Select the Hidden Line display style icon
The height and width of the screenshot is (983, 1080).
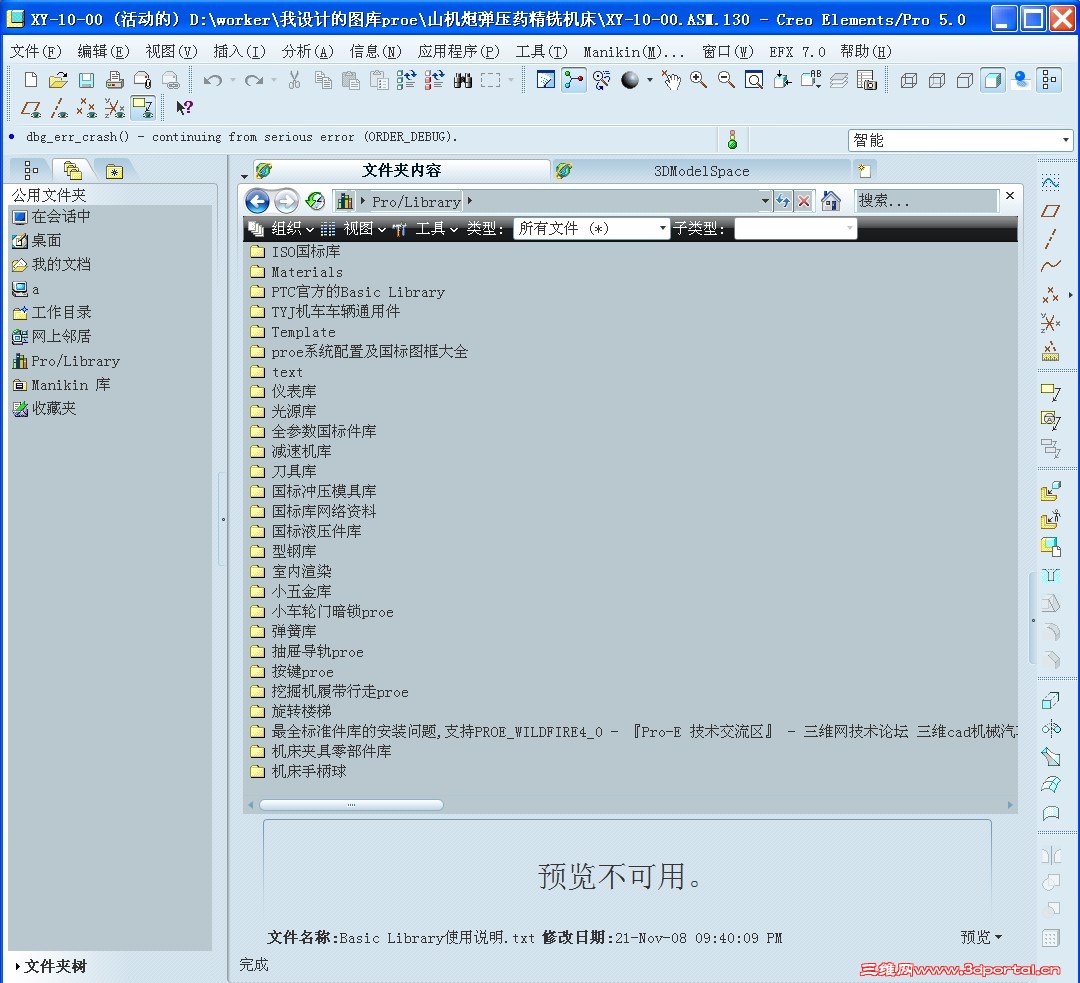(x=937, y=80)
